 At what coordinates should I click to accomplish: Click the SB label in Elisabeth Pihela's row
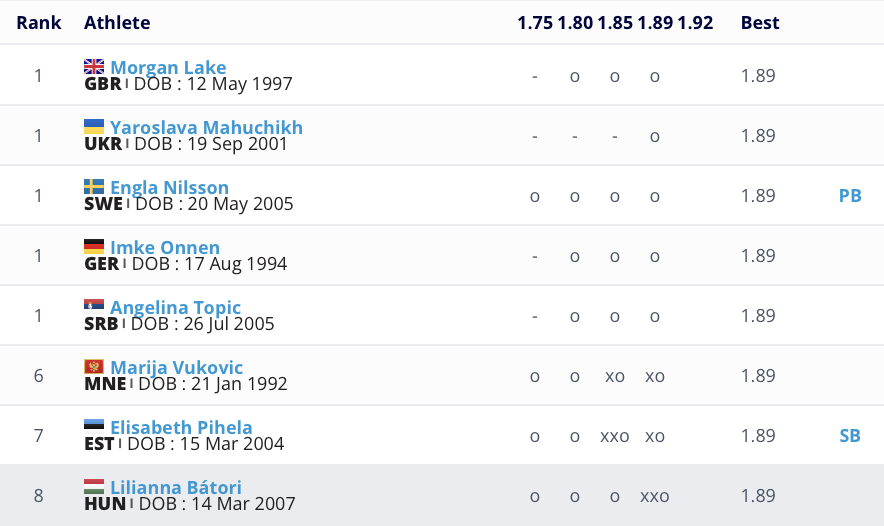click(850, 436)
